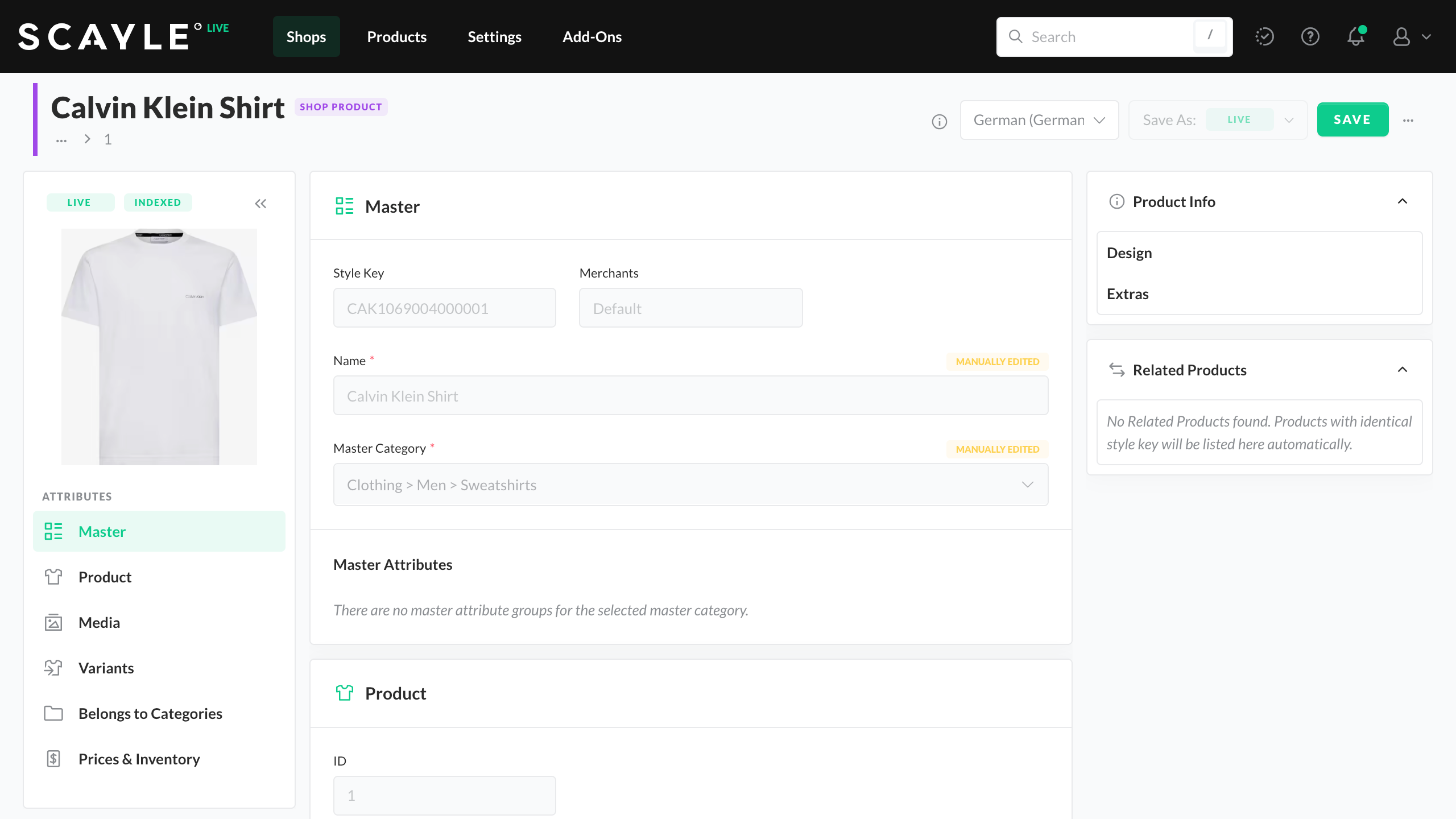
Task: Open the German language dropdown
Action: (x=1039, y=120)
